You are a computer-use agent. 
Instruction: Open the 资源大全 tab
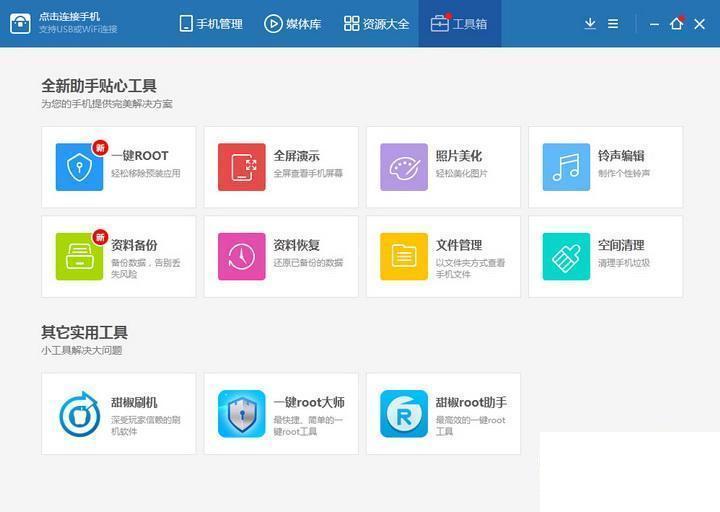[x=377, y=23]
